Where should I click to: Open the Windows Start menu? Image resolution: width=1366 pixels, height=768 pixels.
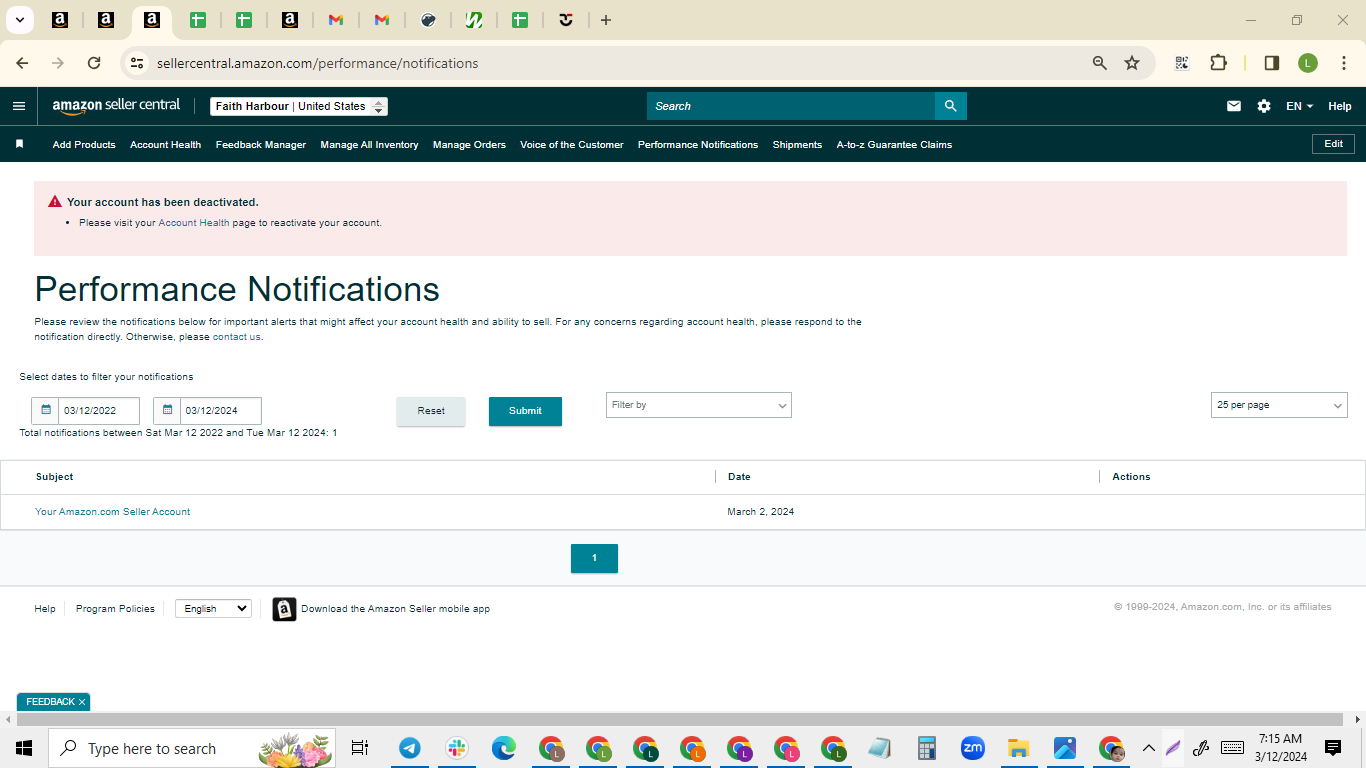[24, 748]
